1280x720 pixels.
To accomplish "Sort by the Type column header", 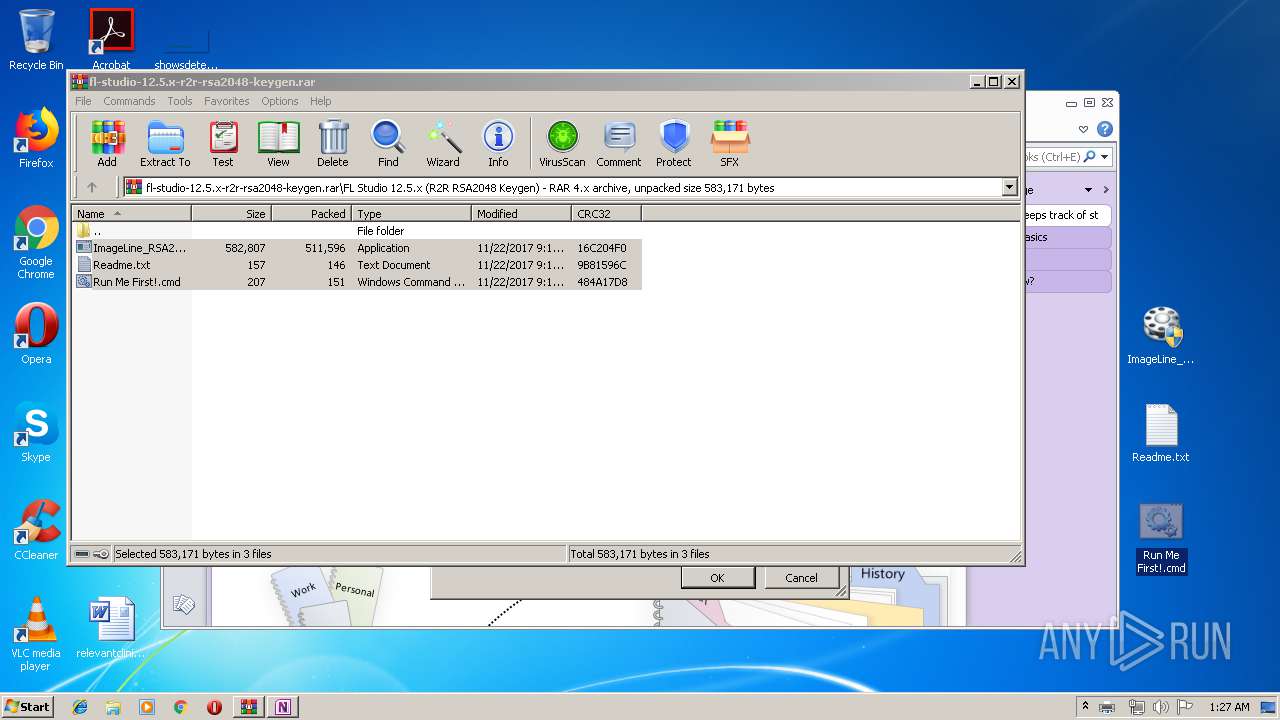I will tap(411, 214).
